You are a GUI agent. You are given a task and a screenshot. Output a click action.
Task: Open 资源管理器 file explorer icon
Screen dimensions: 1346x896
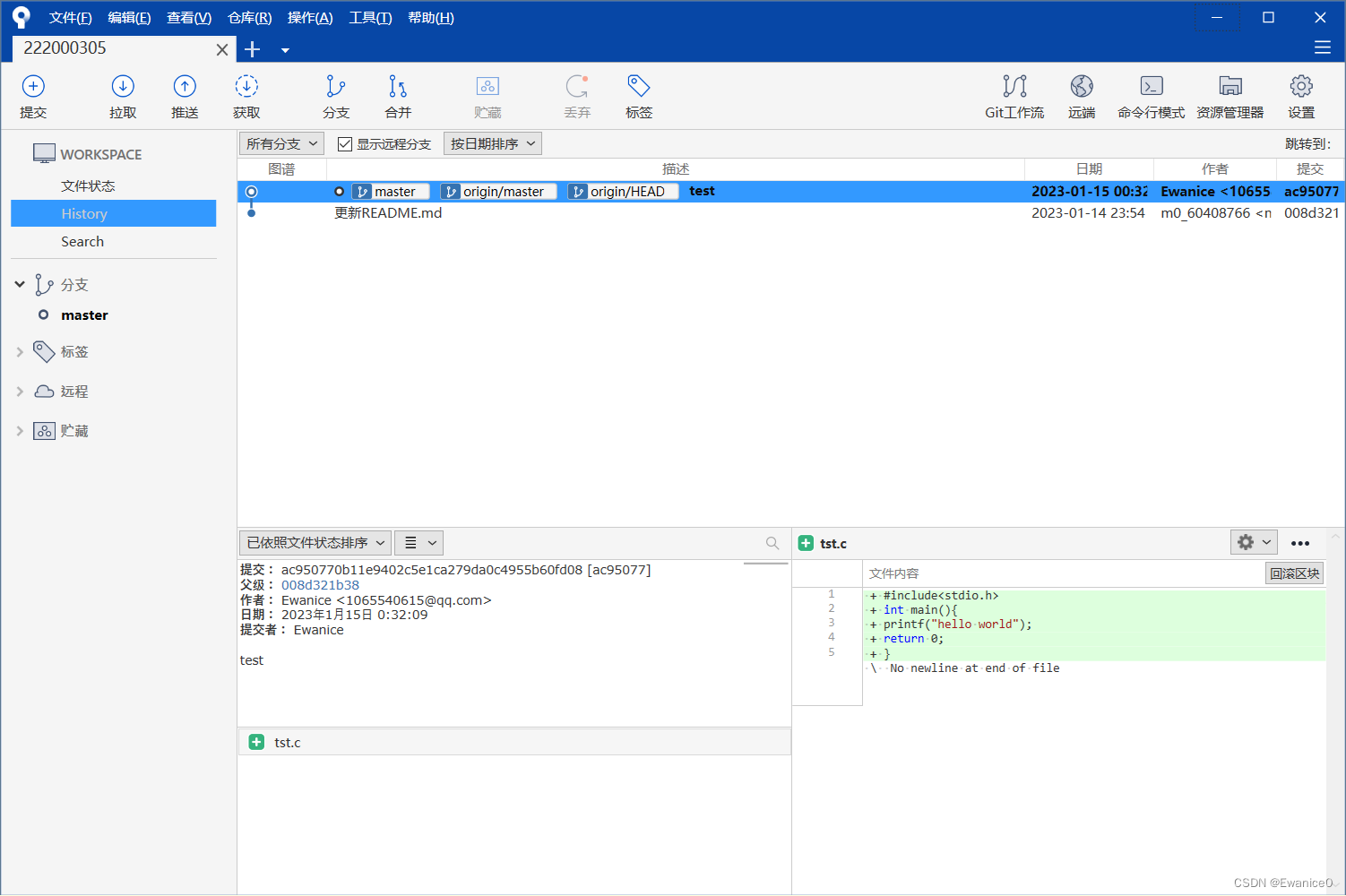(1230, 97)
